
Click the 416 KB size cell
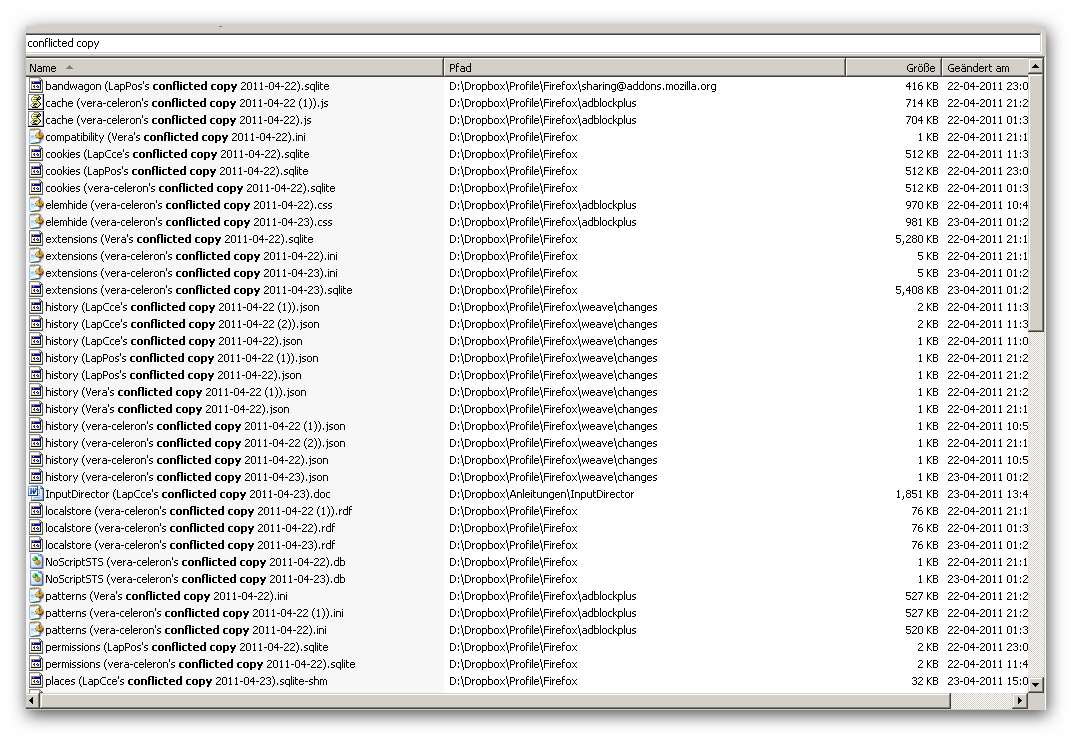(922, 86)
